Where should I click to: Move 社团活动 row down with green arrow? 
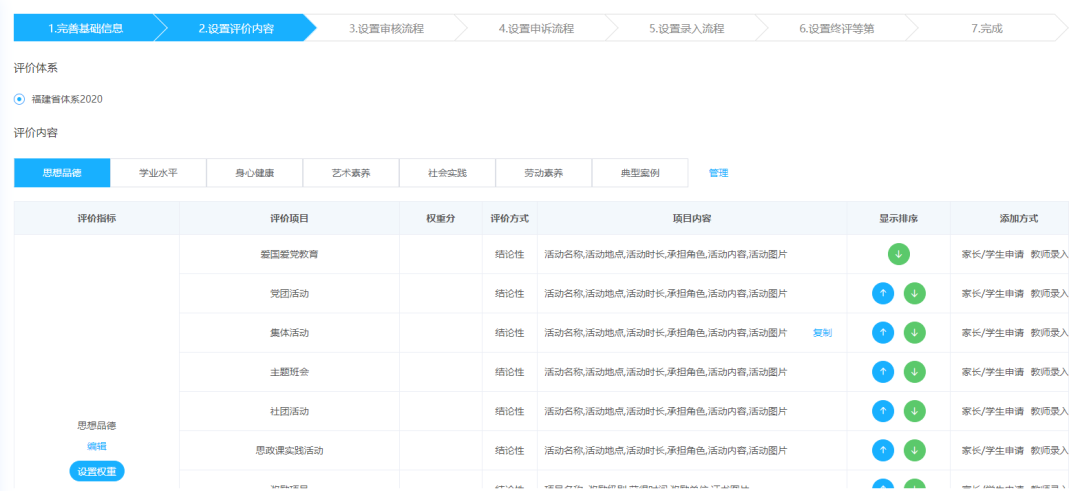[914, 411]
